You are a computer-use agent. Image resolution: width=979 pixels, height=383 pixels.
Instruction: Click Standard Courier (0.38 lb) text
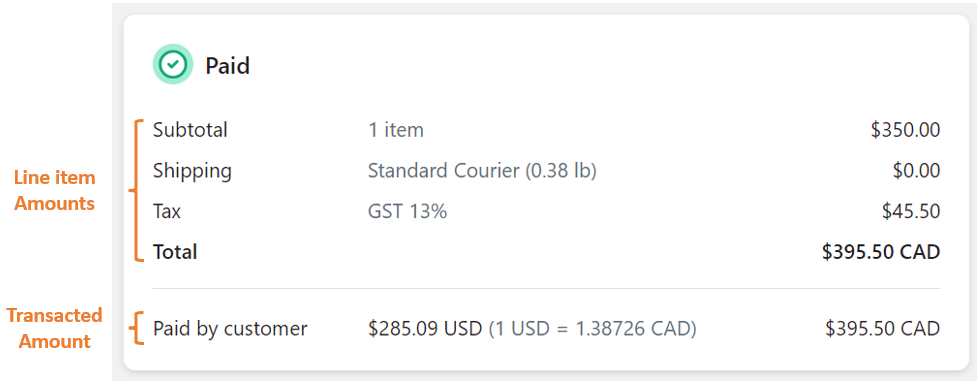(x=482, y=171)
